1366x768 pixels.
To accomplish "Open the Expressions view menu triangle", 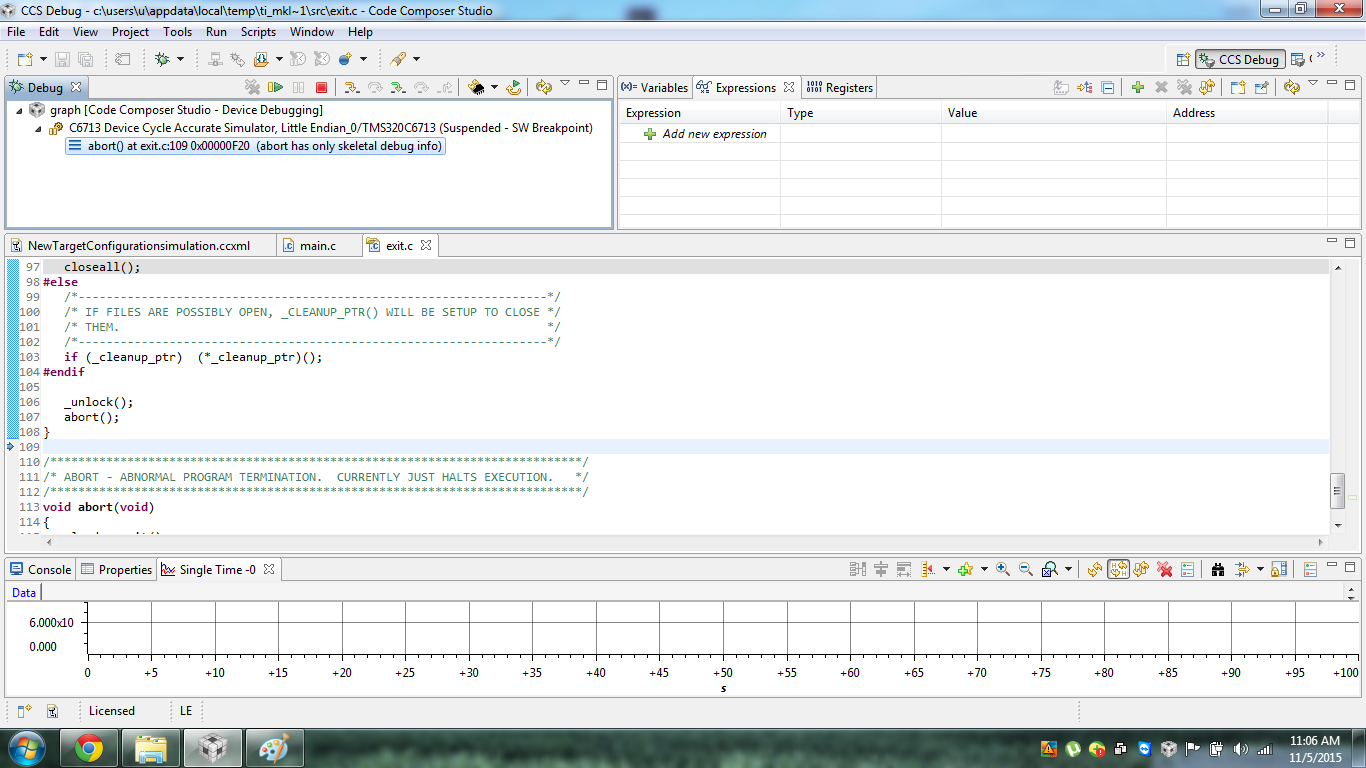I will click(x=1313, y=84).
